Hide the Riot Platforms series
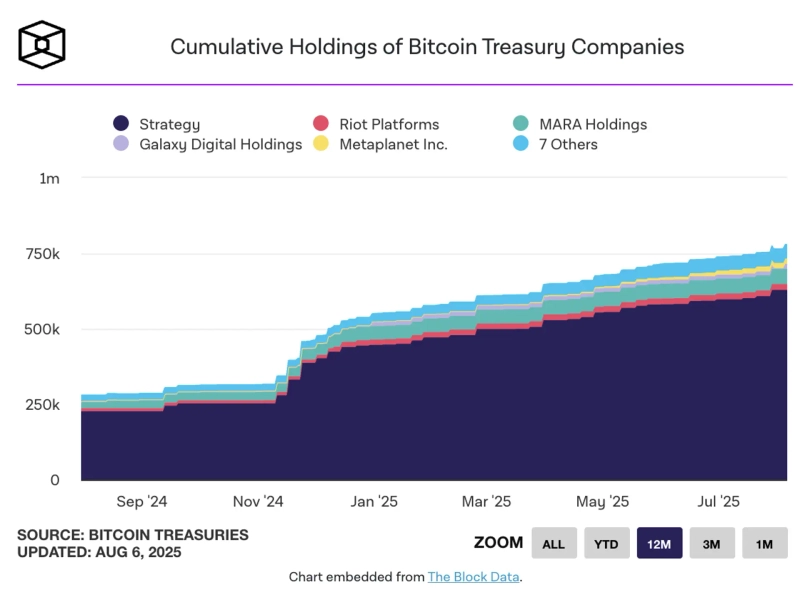The width and height of the screenshot is (800, 592). coord(378,124)
